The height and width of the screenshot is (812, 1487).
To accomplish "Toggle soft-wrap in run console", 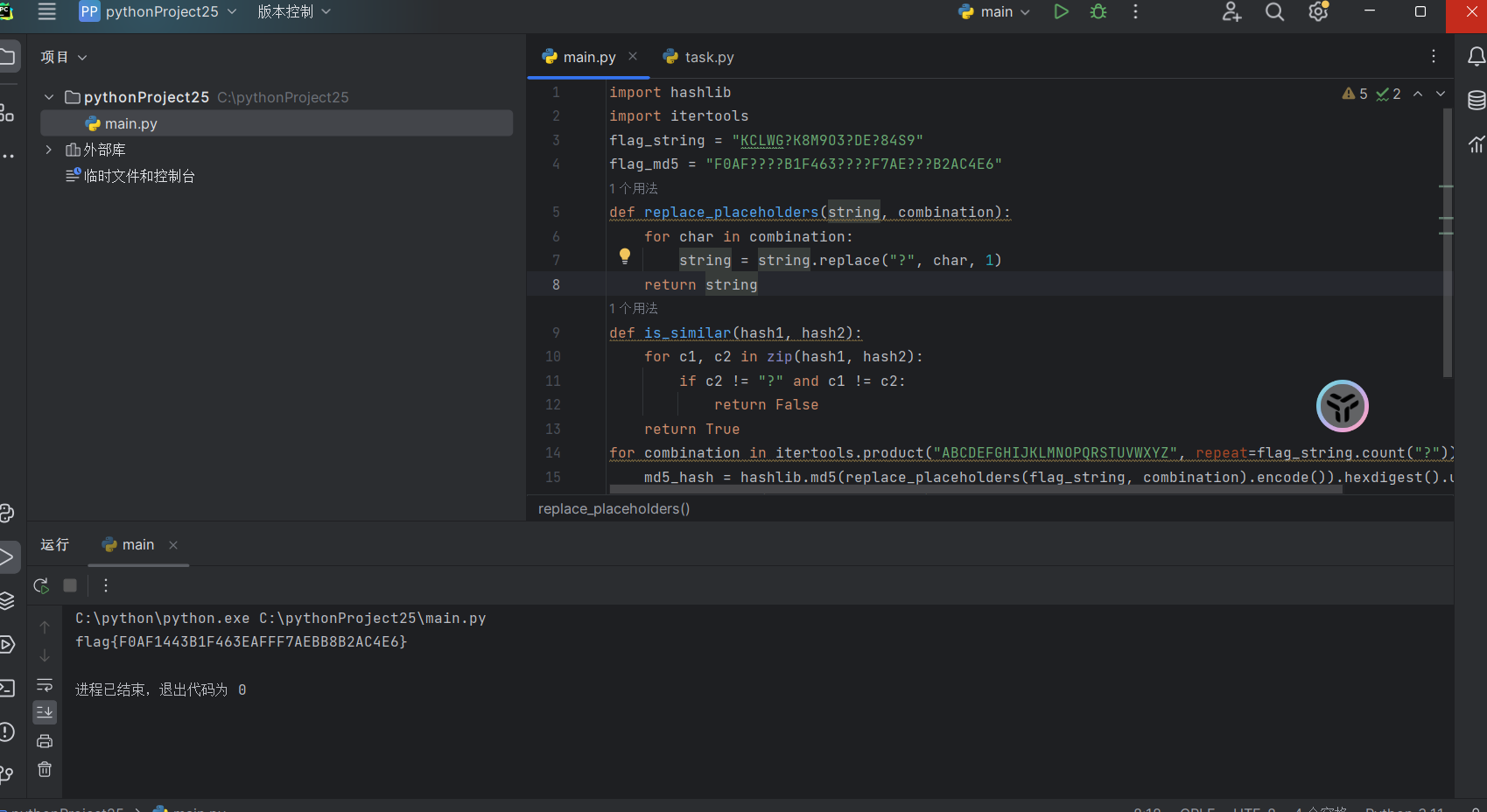I will [45, 685].
